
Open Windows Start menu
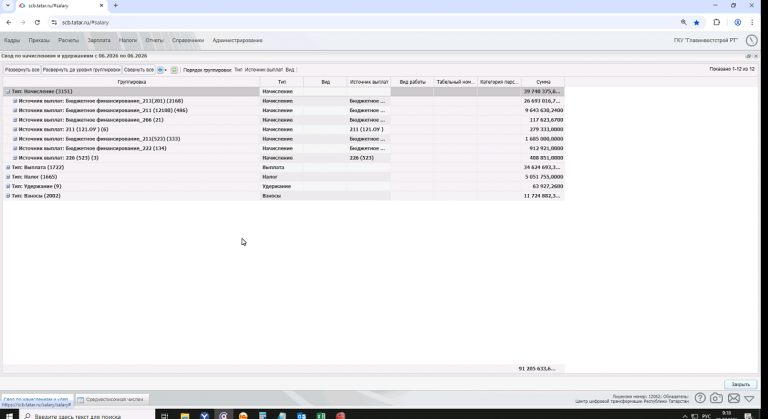[9, 416]
